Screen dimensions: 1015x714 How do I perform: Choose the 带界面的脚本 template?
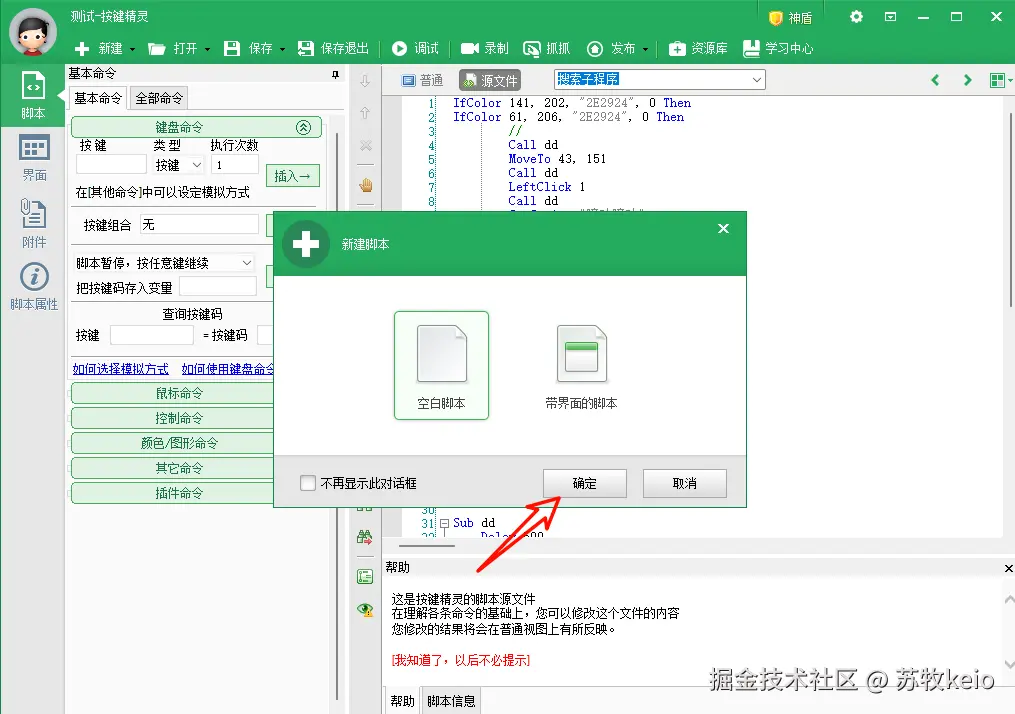click(x=581, y=366)
